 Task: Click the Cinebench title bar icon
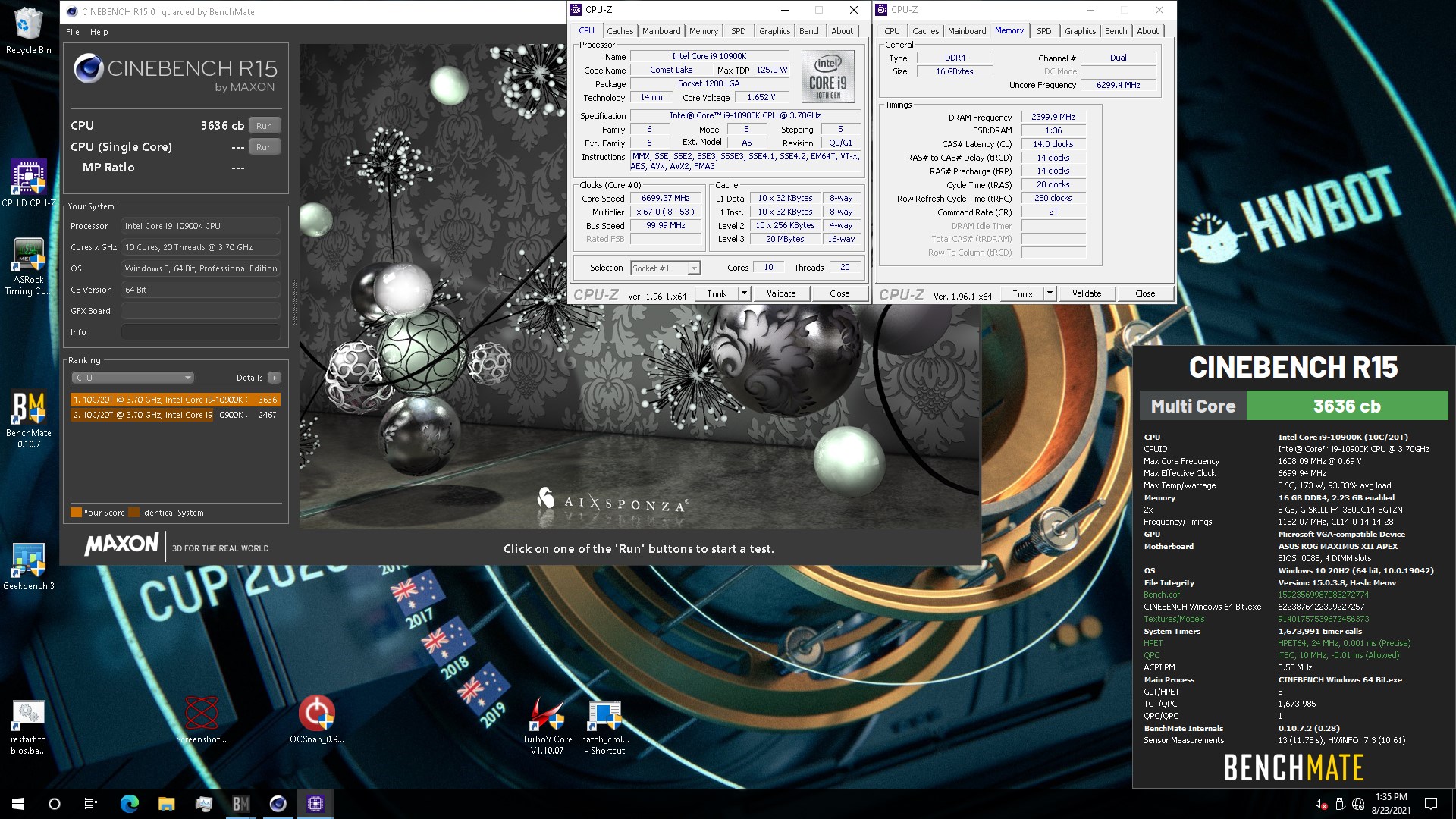click(x=72, y=11)
